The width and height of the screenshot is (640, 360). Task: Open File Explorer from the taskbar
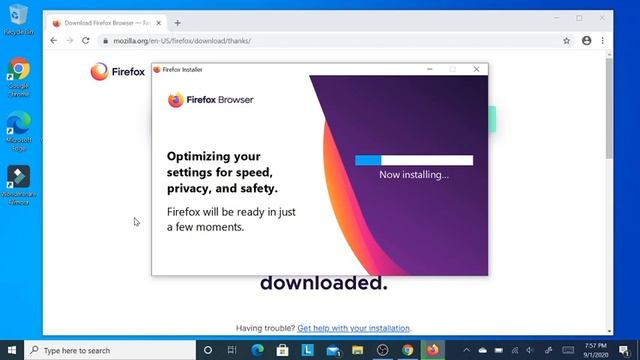(358, 350)
